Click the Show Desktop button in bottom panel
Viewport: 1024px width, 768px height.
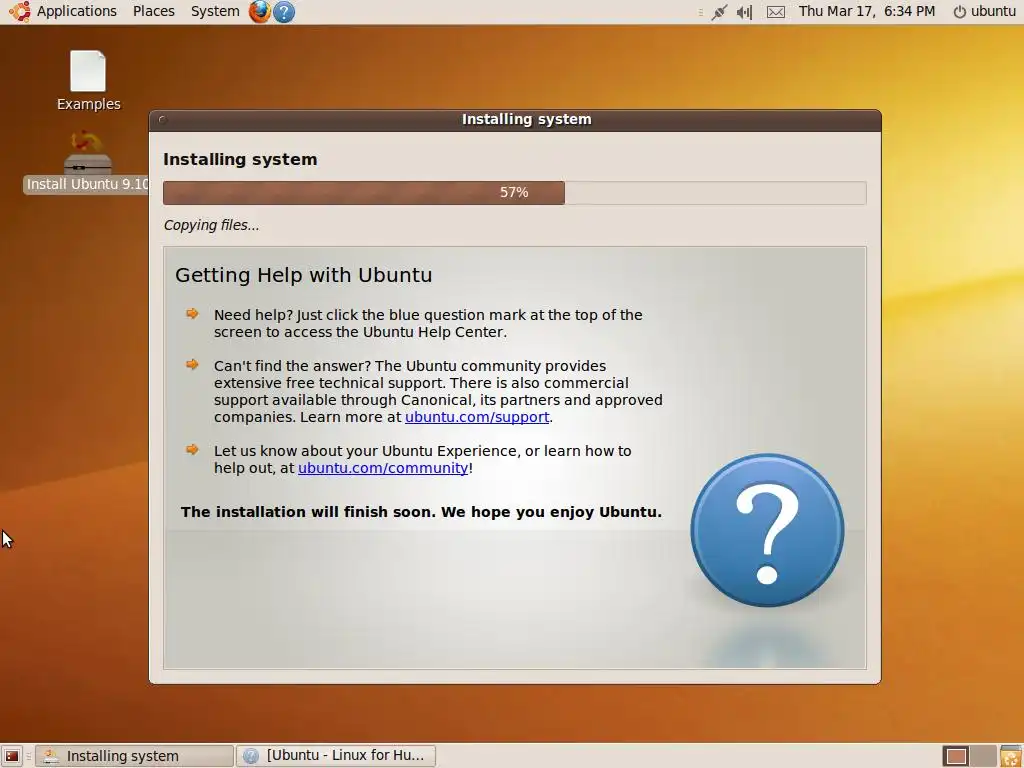12,756
